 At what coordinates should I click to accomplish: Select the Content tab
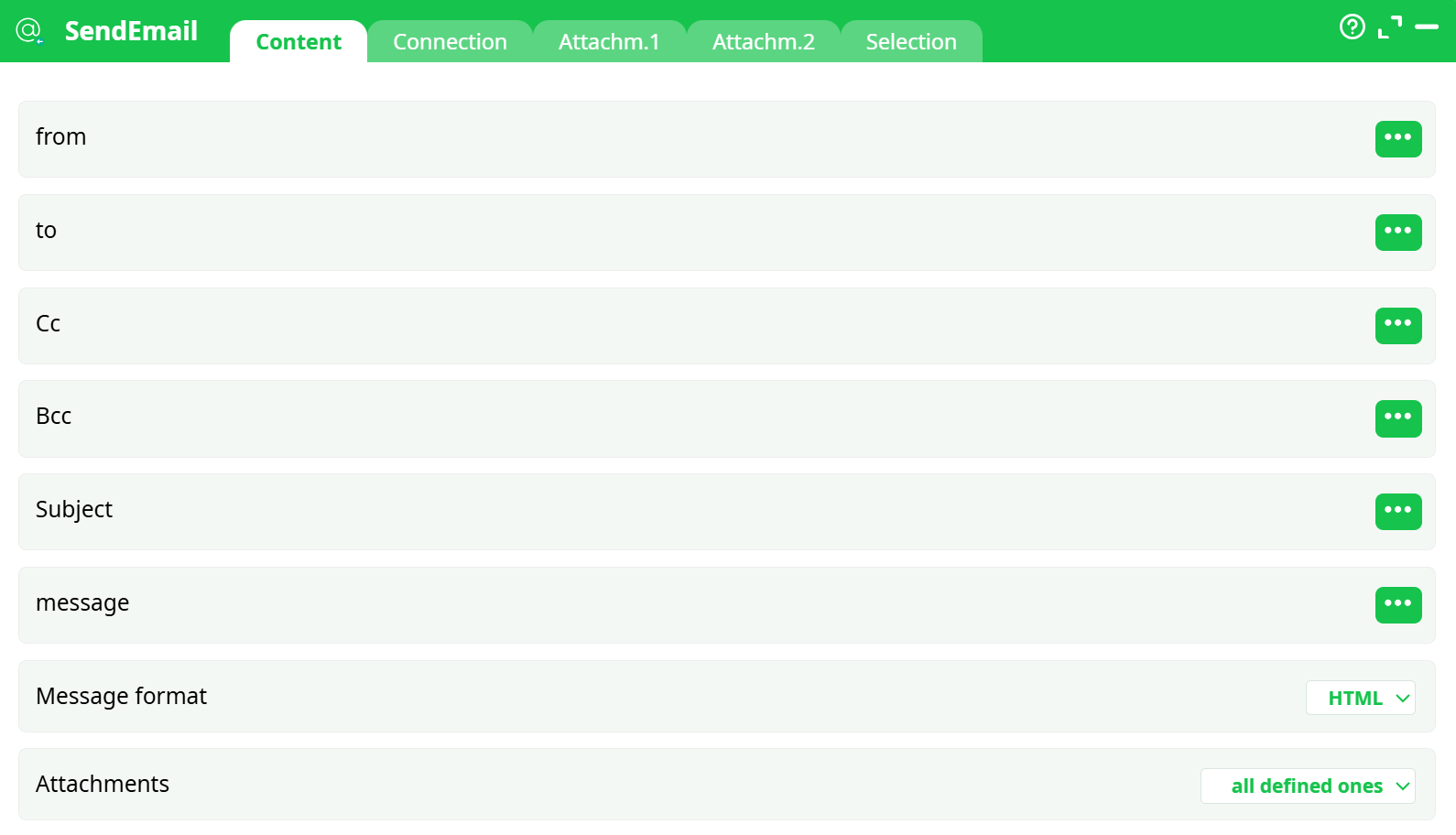point(299,42)
